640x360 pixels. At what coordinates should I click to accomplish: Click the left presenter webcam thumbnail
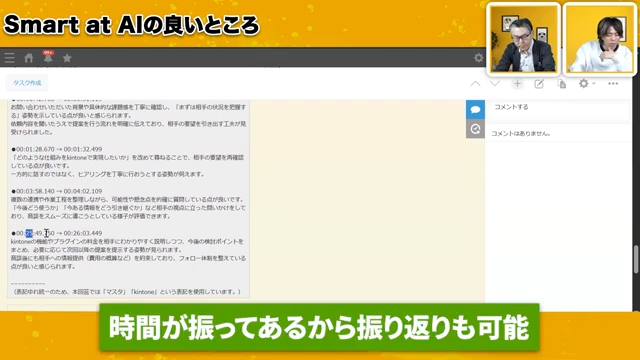tap(523, 39)
